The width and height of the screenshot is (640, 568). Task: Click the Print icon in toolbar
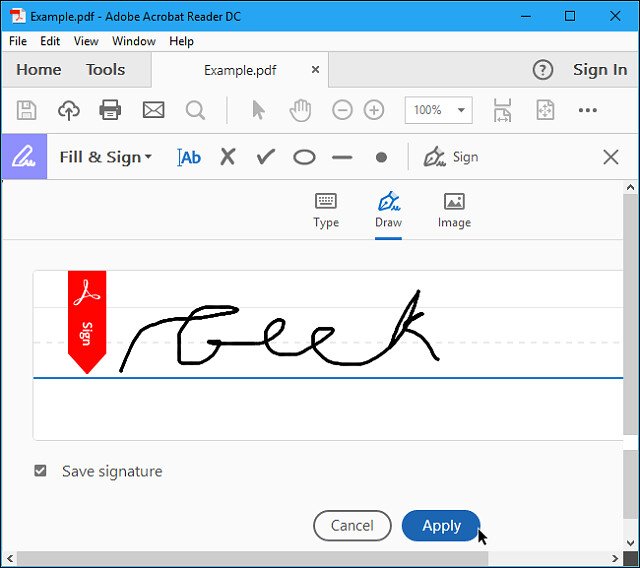tap(110, 110)
